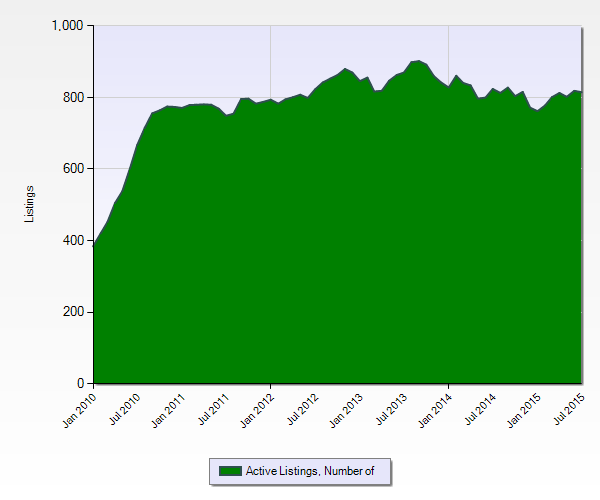600x500 pixels.
Task: Click the 'Jul 2011' x-axis label
Action: pyautogui.click(x=214, y=409)
